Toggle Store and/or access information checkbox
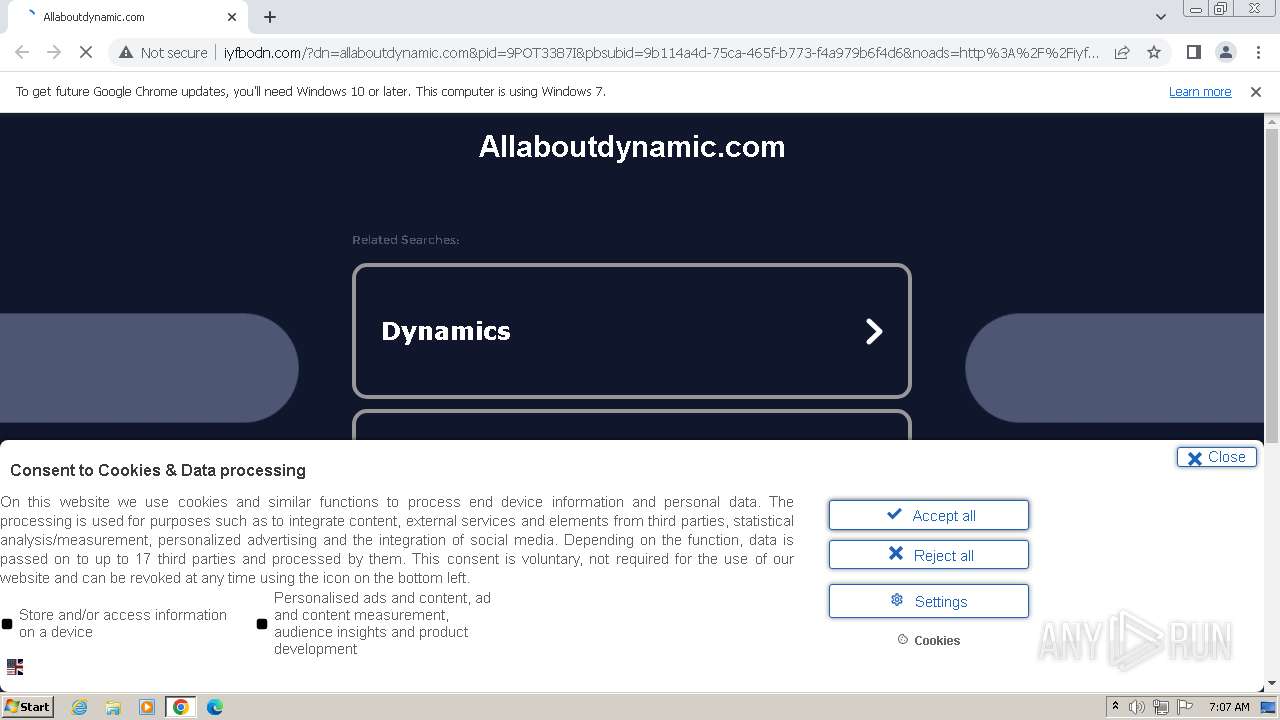1280x720 pixels. 7,624
